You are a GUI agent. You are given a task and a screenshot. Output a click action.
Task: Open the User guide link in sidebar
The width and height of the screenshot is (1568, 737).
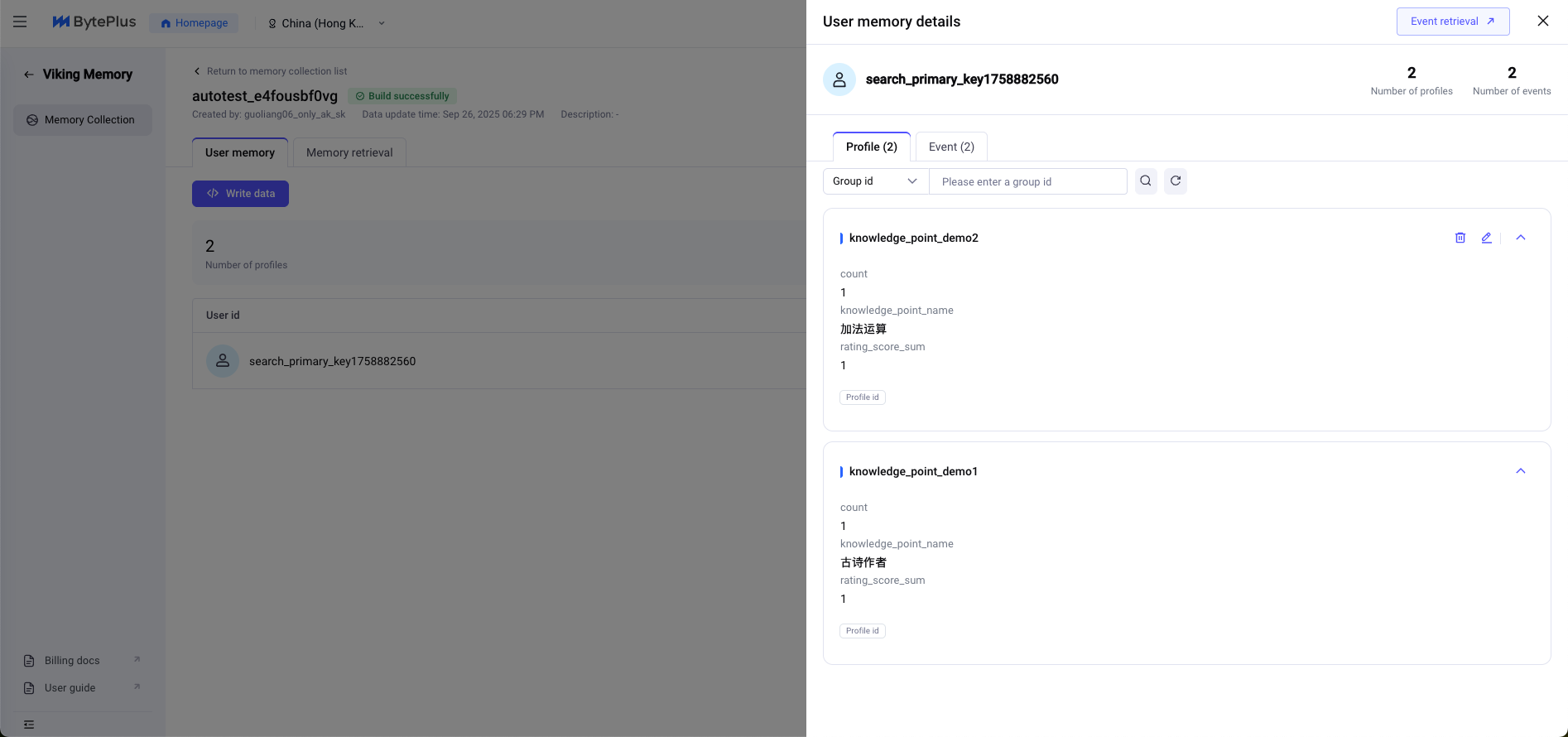[x=70, y=688]
